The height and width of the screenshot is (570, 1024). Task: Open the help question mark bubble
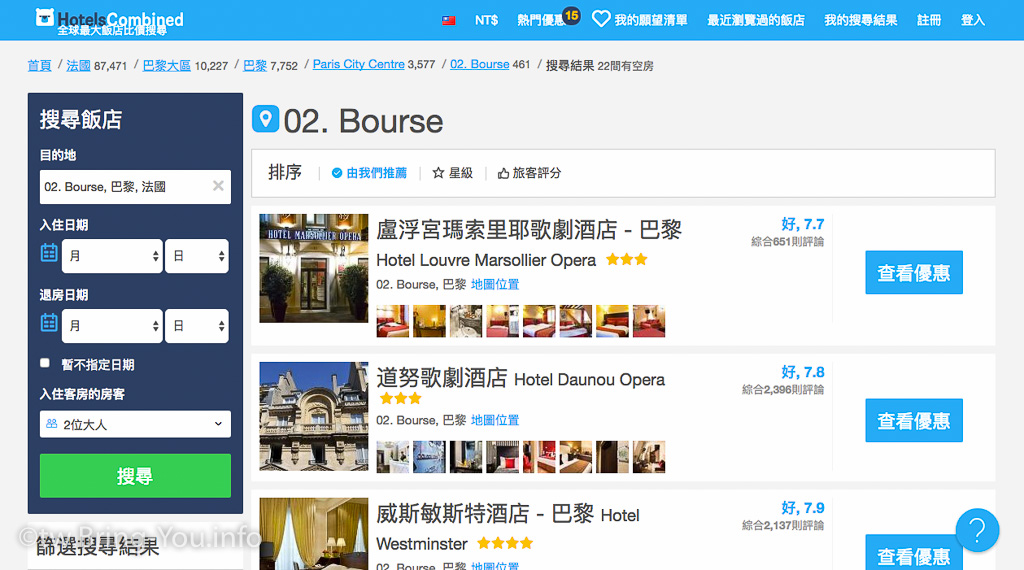pyautogui.click(x=977, y=530)
